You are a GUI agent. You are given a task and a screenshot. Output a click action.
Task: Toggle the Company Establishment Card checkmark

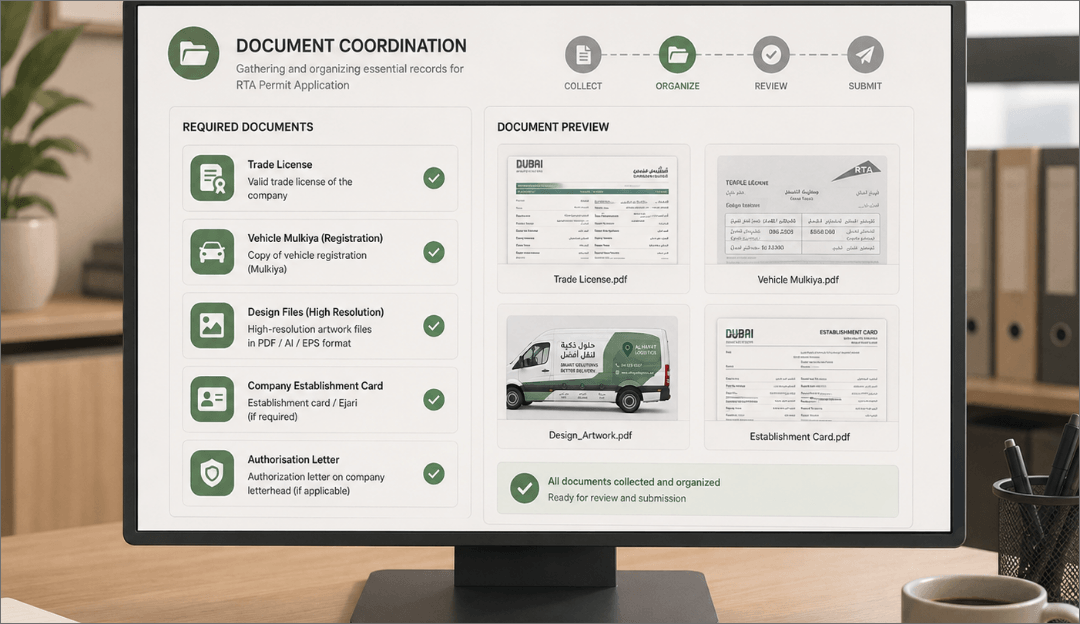pos(434,399)
